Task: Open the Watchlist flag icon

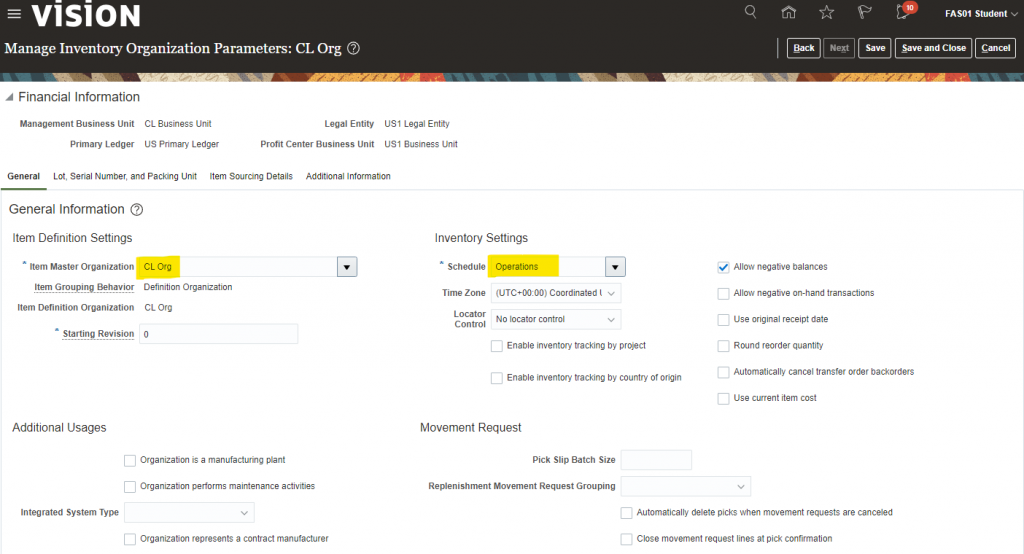Action: point(864,12)
